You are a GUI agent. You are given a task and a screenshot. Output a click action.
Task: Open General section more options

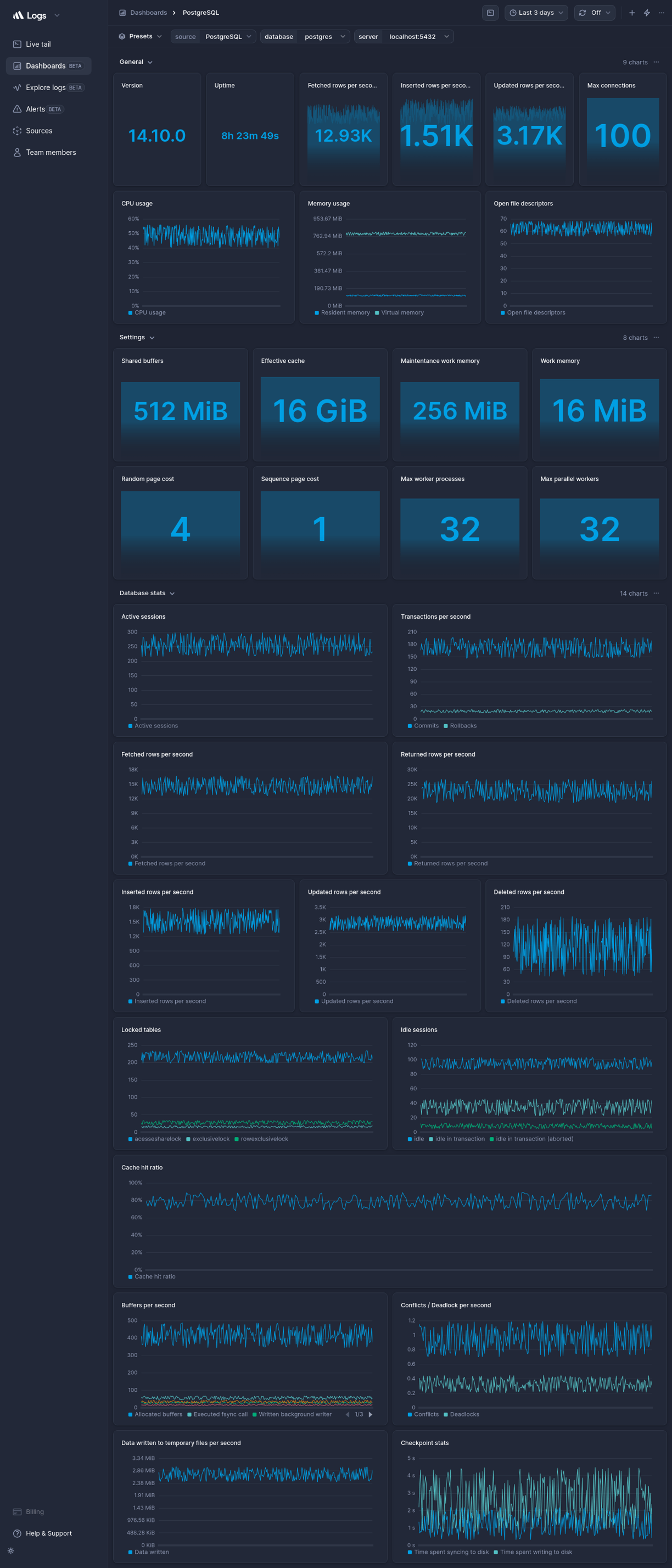(656, 62)
